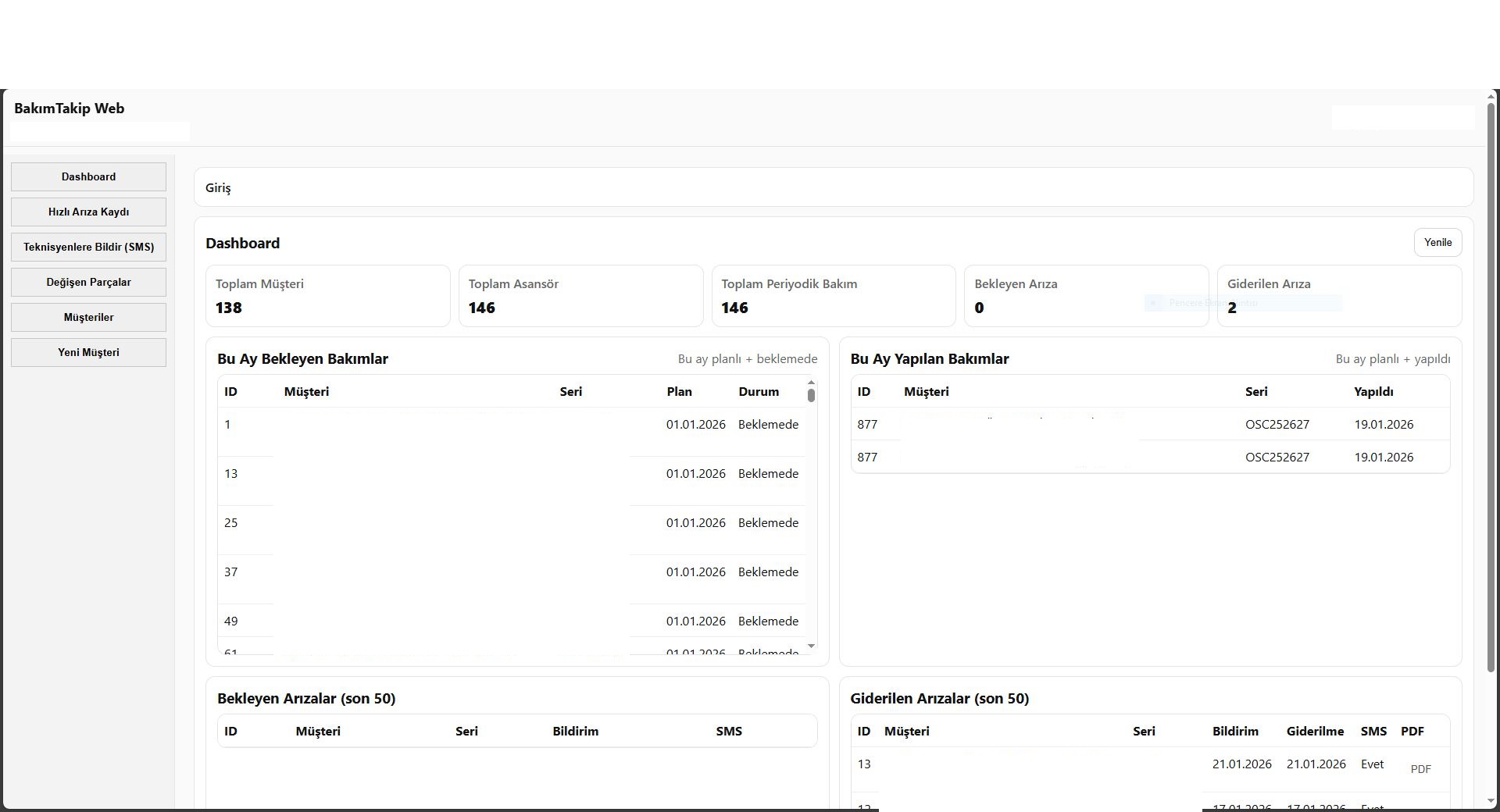The height and width of the screenshot is (812, 1500).
Task: Select Teknisyenlere Bildir (SMS) in sidebar
Action: coord(88,247)
